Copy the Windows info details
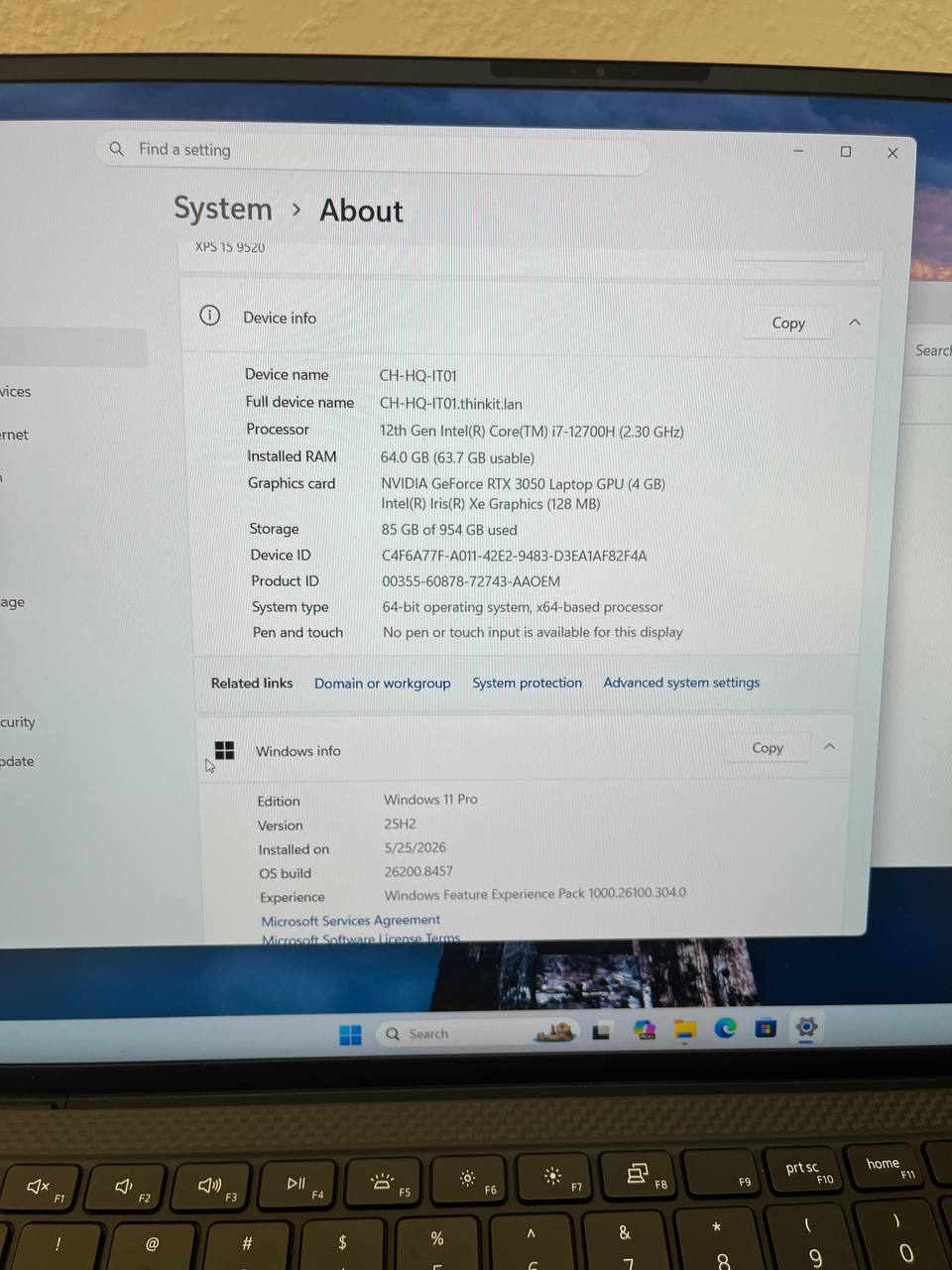 [768, 747]
